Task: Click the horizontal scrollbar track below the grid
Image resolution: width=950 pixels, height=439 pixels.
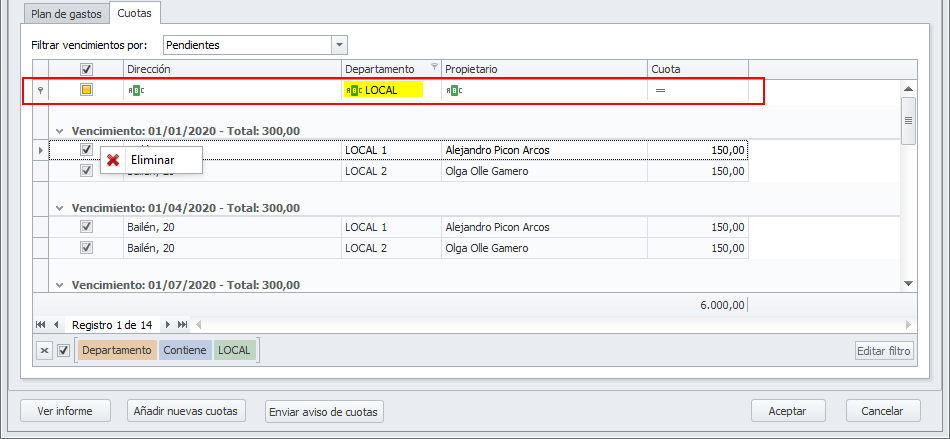Action: [551, 325]
